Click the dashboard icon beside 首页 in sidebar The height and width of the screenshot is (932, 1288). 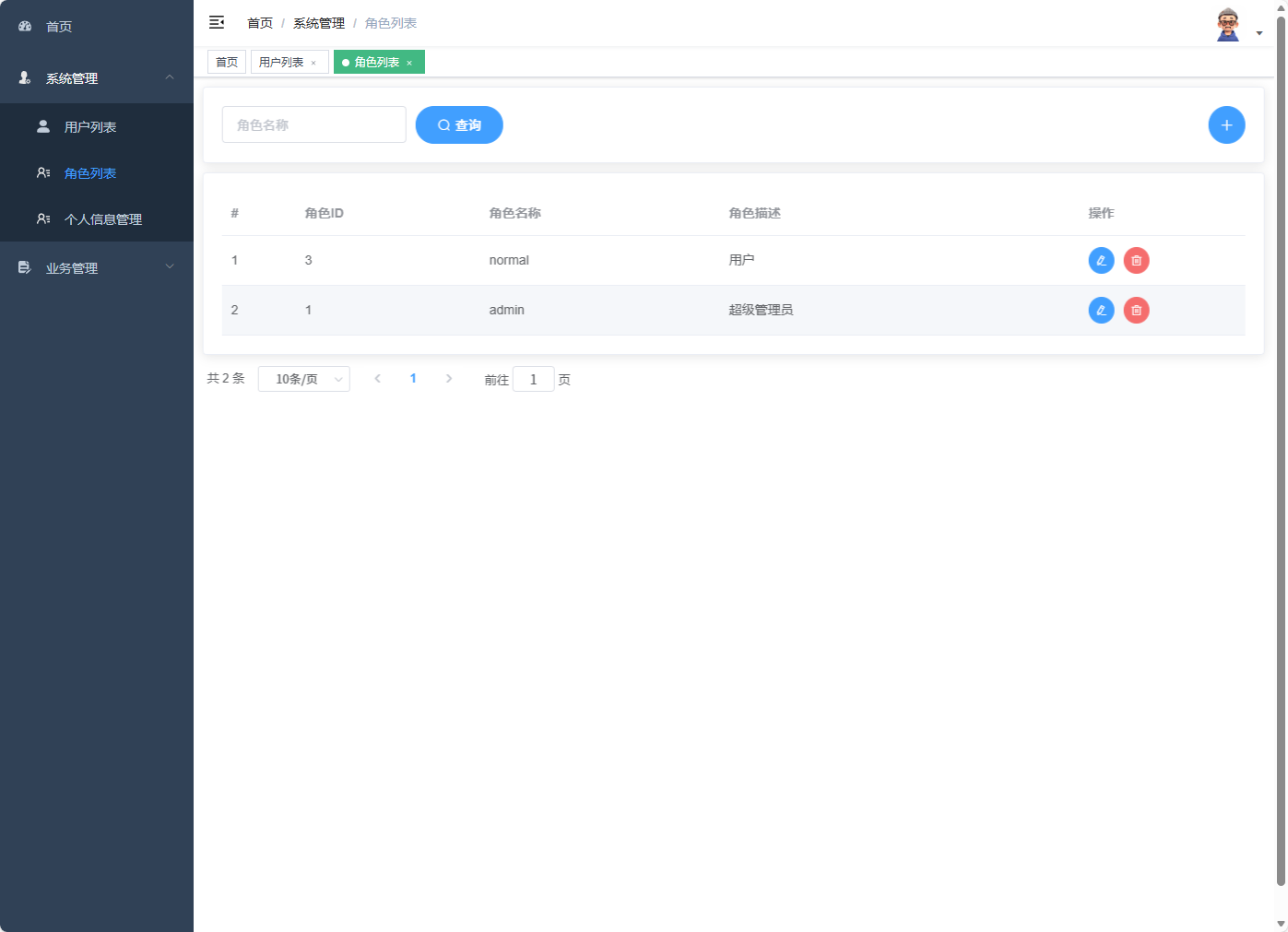pyautogui.click(x=25, y=26)
